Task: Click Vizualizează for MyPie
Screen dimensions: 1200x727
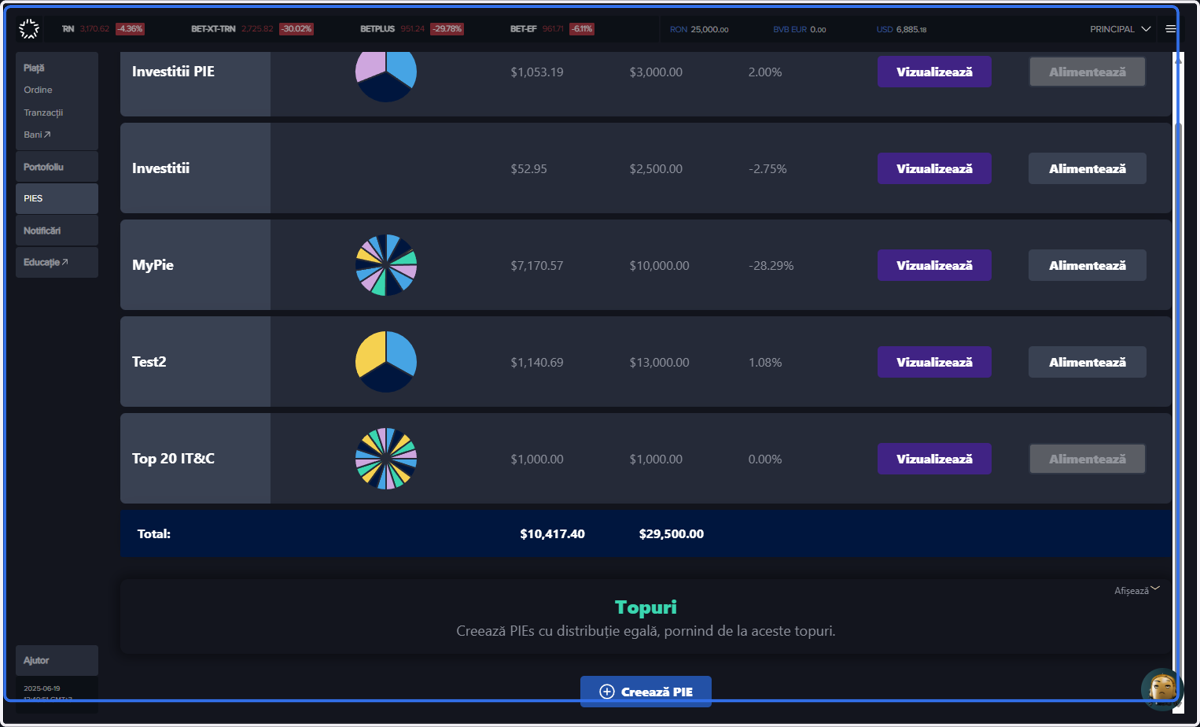Action: pyautogui.click(x=934, y=265)
